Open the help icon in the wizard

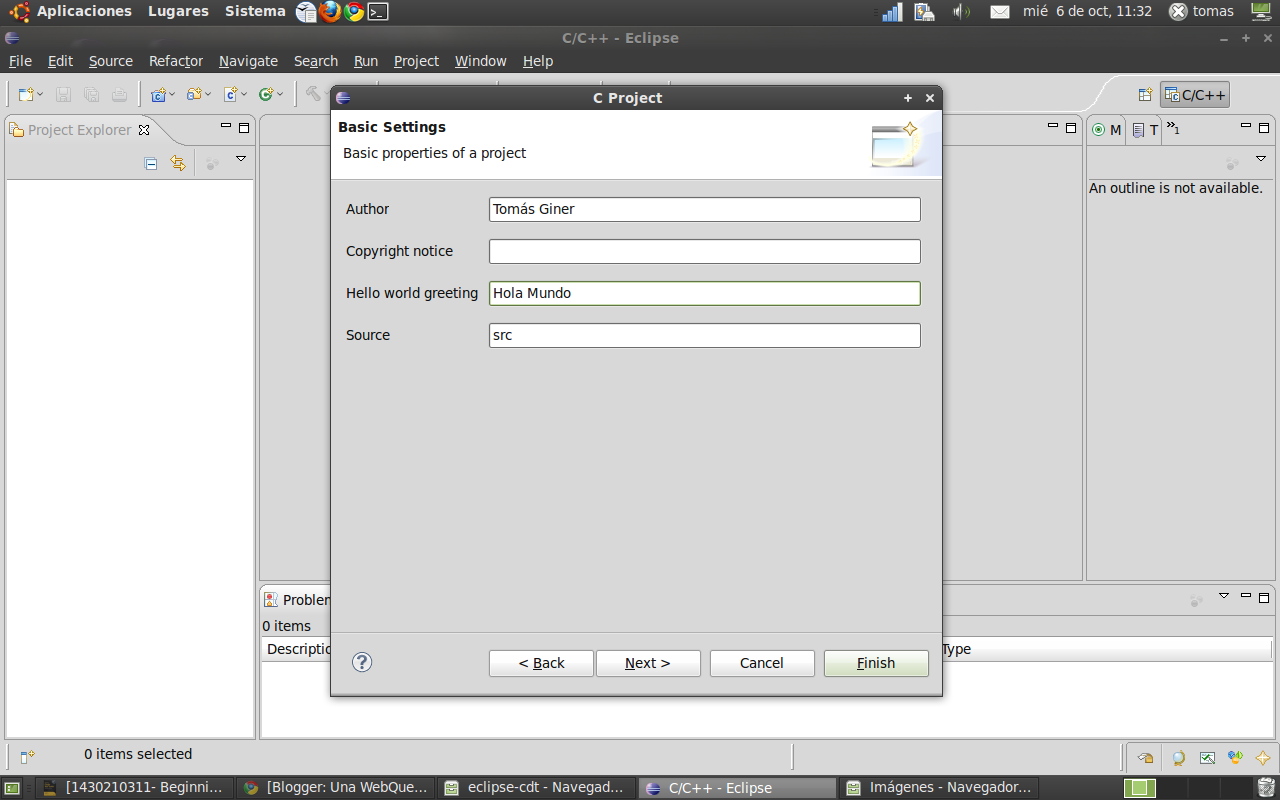(x=362, y=662)
